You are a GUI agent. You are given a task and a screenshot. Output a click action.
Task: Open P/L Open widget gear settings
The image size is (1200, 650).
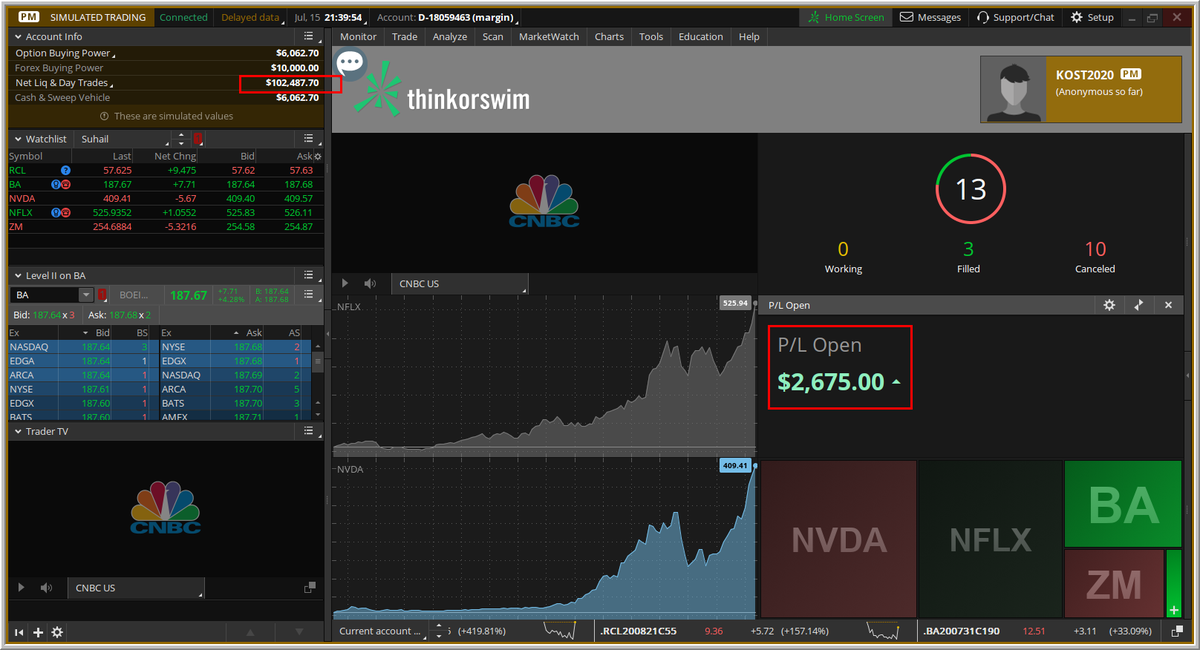click(1109, 305)
